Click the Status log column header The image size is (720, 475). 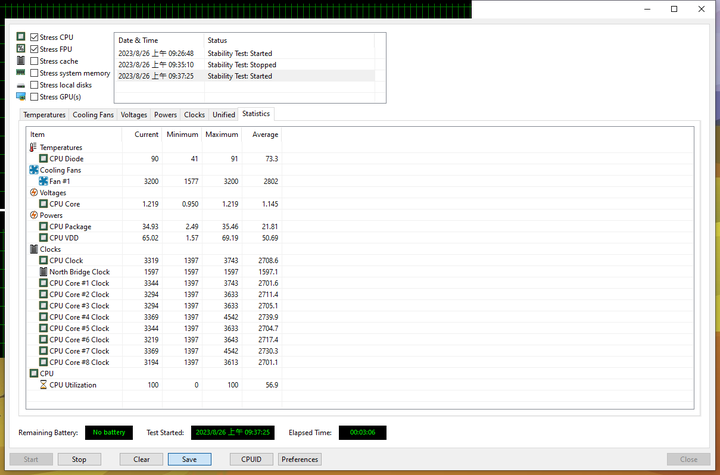pyautogui.click(x=289, y=40)
